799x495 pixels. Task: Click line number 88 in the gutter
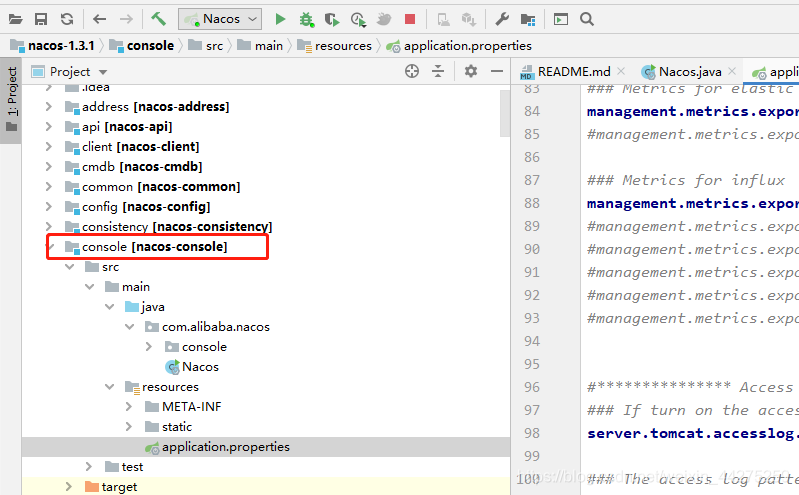[532, 203]
